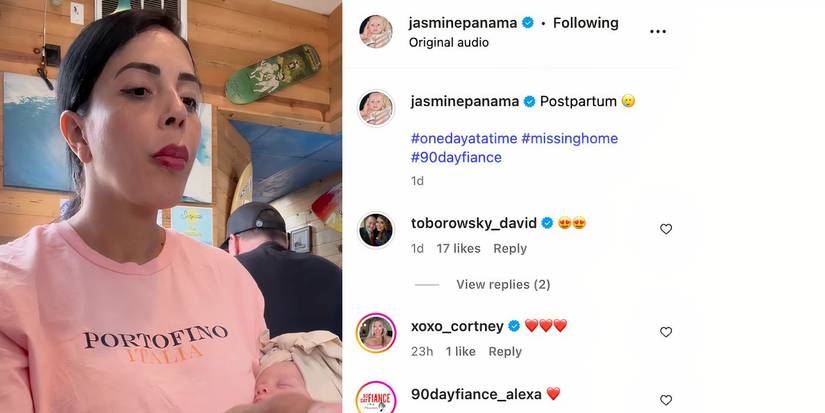Reply to toborowsky_david's comment
Screen dimensions: 825x413
[x=510, y=248]
